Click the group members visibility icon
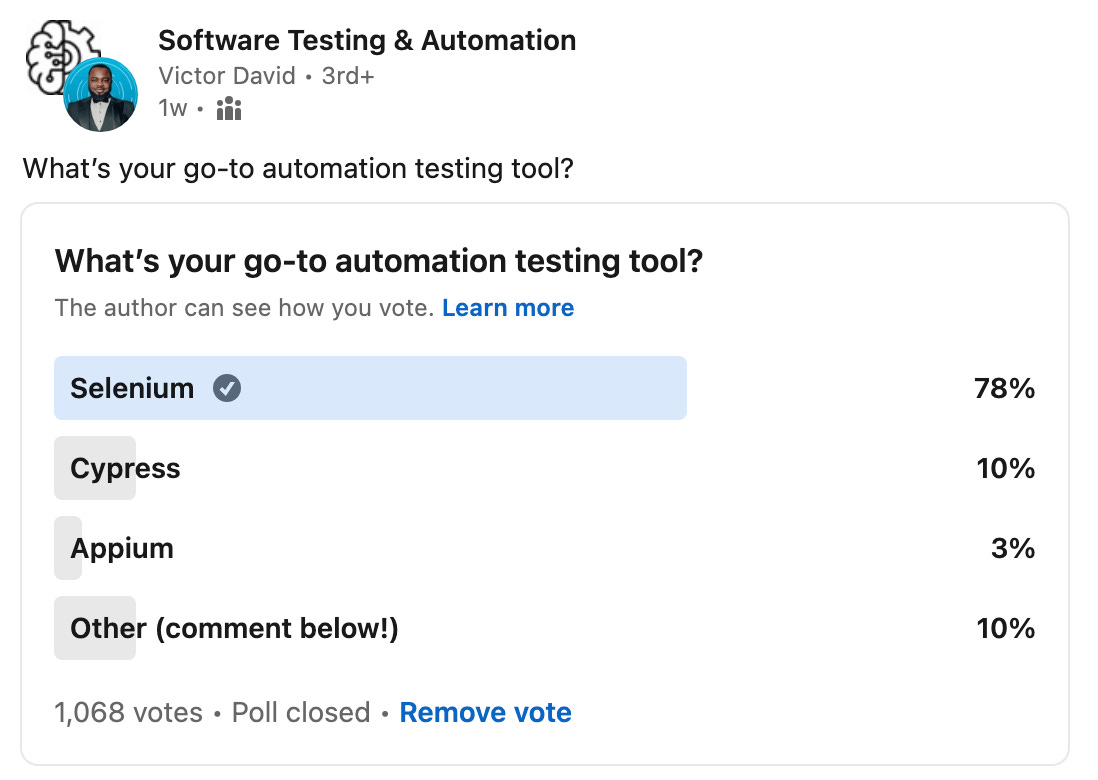1098x780 pixels. click(229, 108)
